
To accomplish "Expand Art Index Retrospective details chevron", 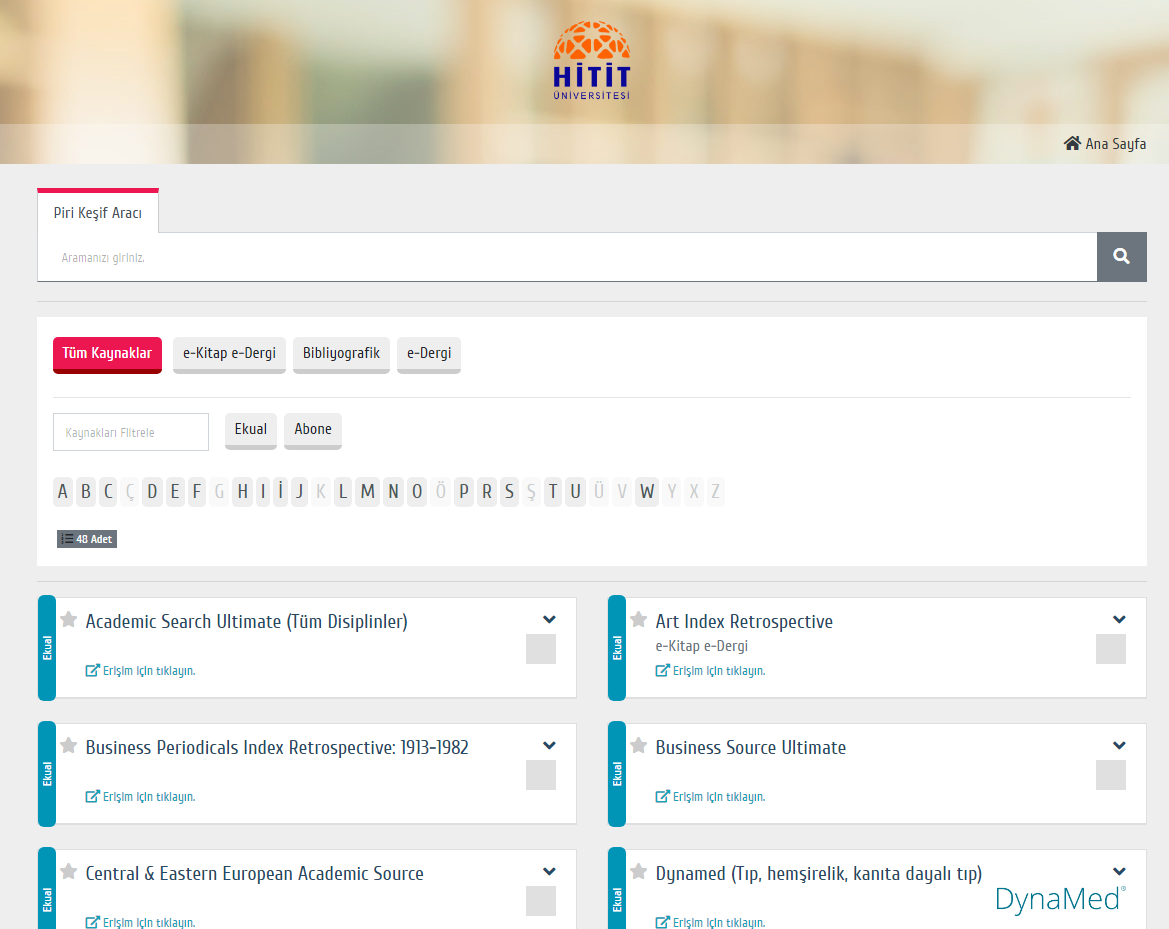I will pos(1119,620).
